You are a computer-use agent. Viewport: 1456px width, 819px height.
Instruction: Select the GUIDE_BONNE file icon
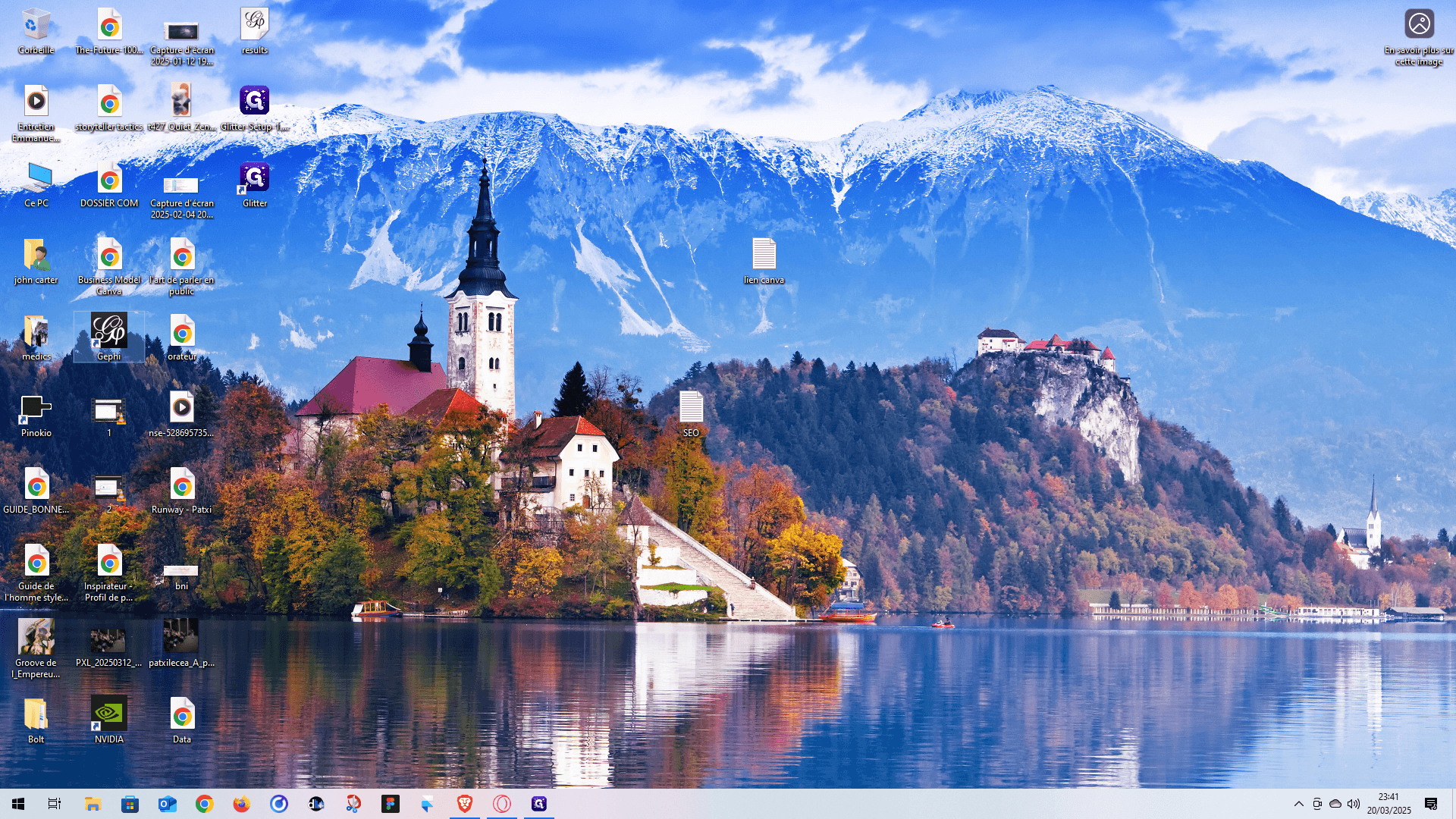click(x=36, y=485)
